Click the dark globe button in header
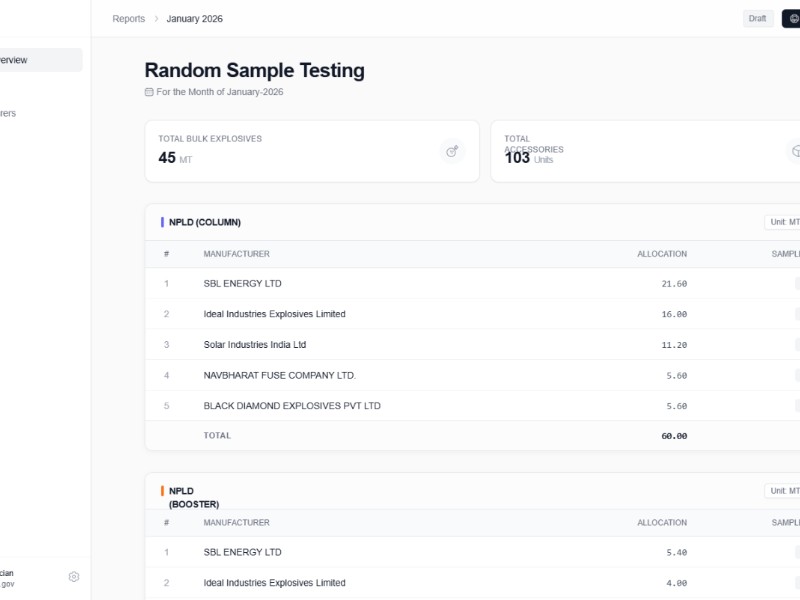 click(x=791, y=19)
